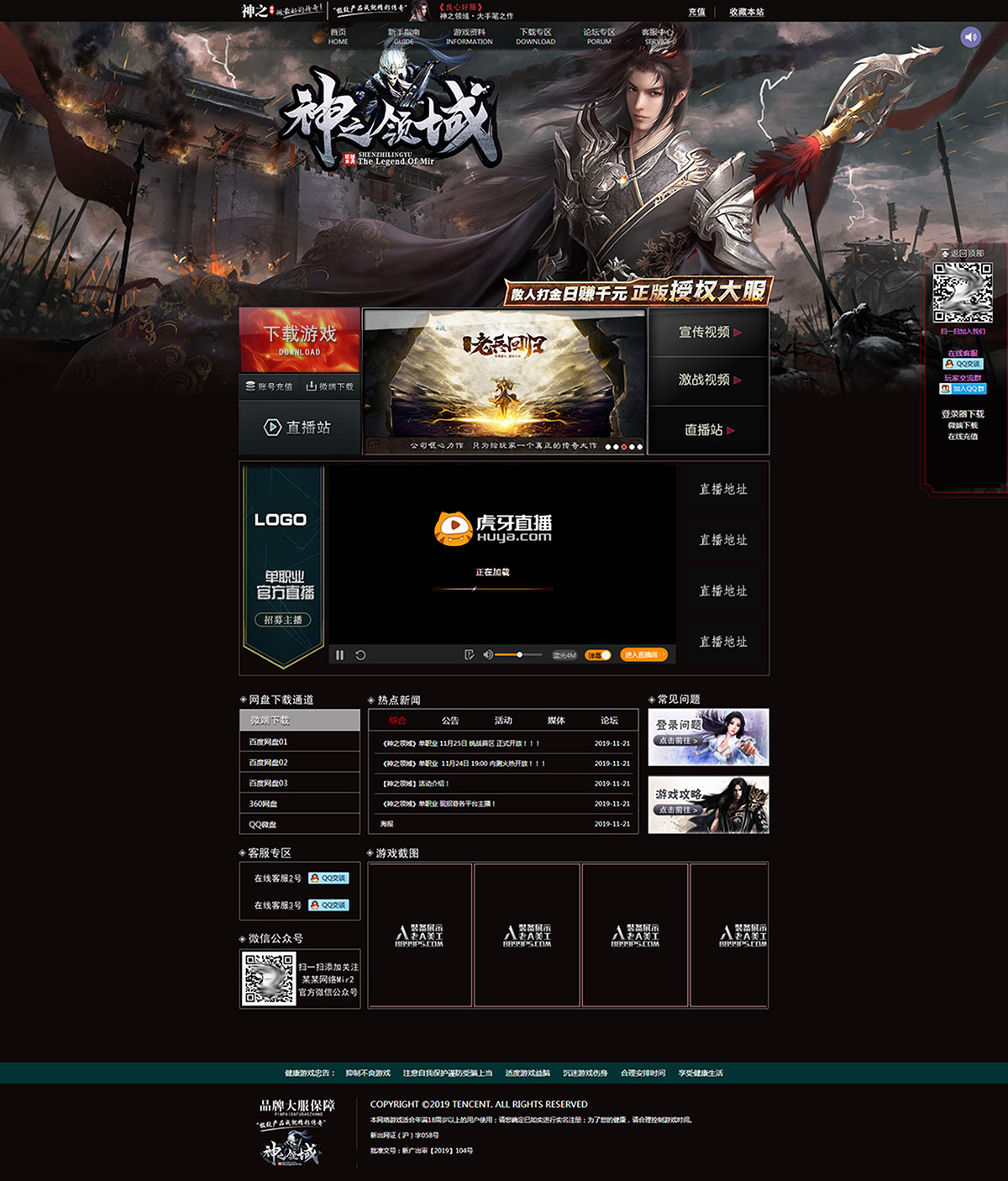
Task: Open 直播站 in the right video panel
Action: 709,430
